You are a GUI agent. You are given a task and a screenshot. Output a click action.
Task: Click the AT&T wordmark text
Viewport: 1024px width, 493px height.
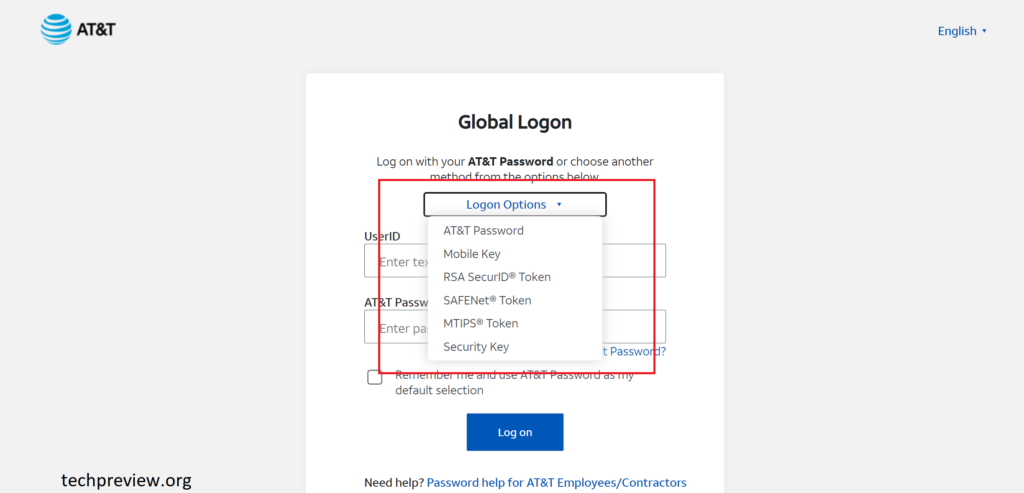pyautogui.click(x=96, y=29)
